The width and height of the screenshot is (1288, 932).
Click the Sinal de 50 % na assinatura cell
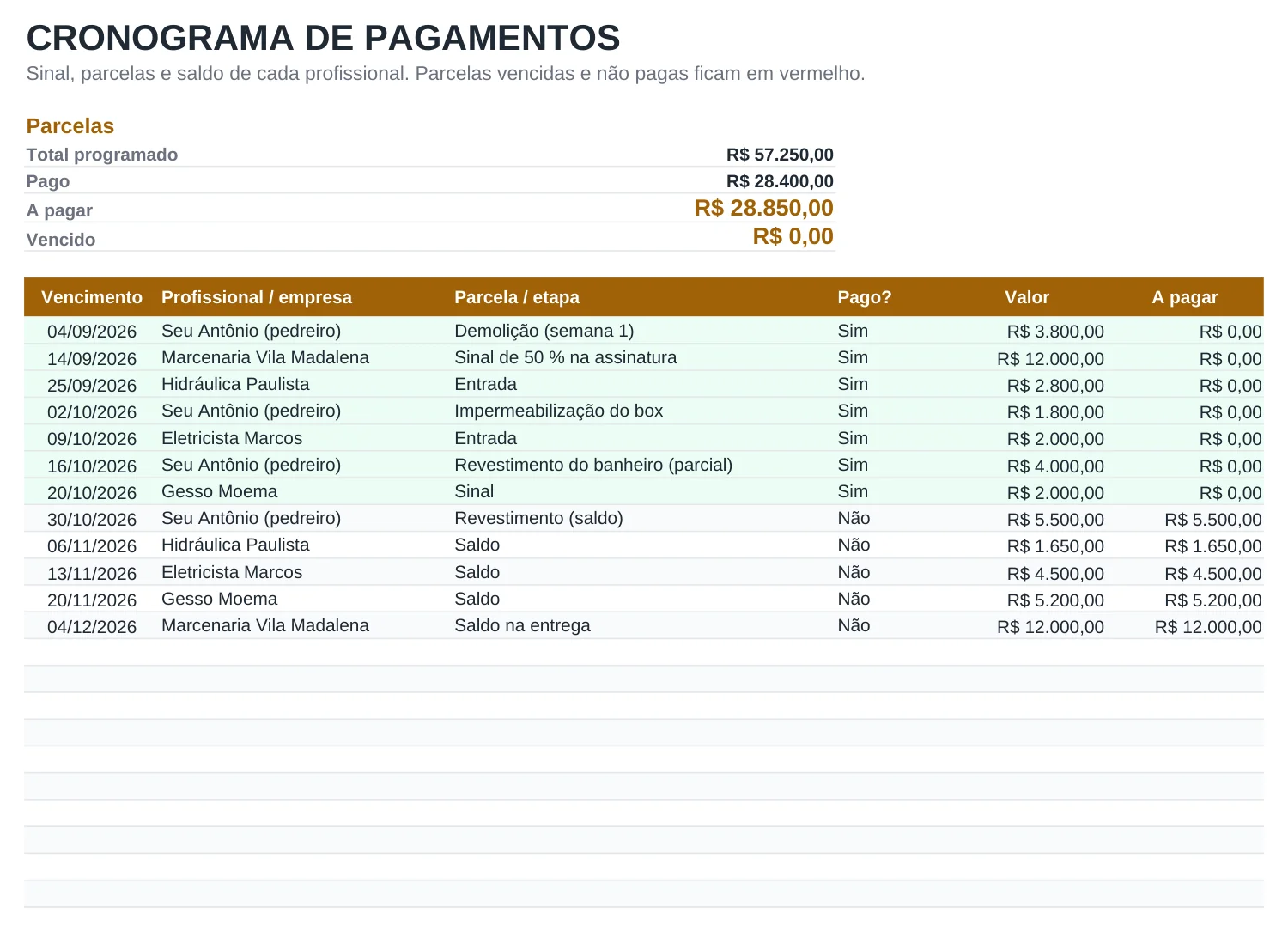(566, 357)
